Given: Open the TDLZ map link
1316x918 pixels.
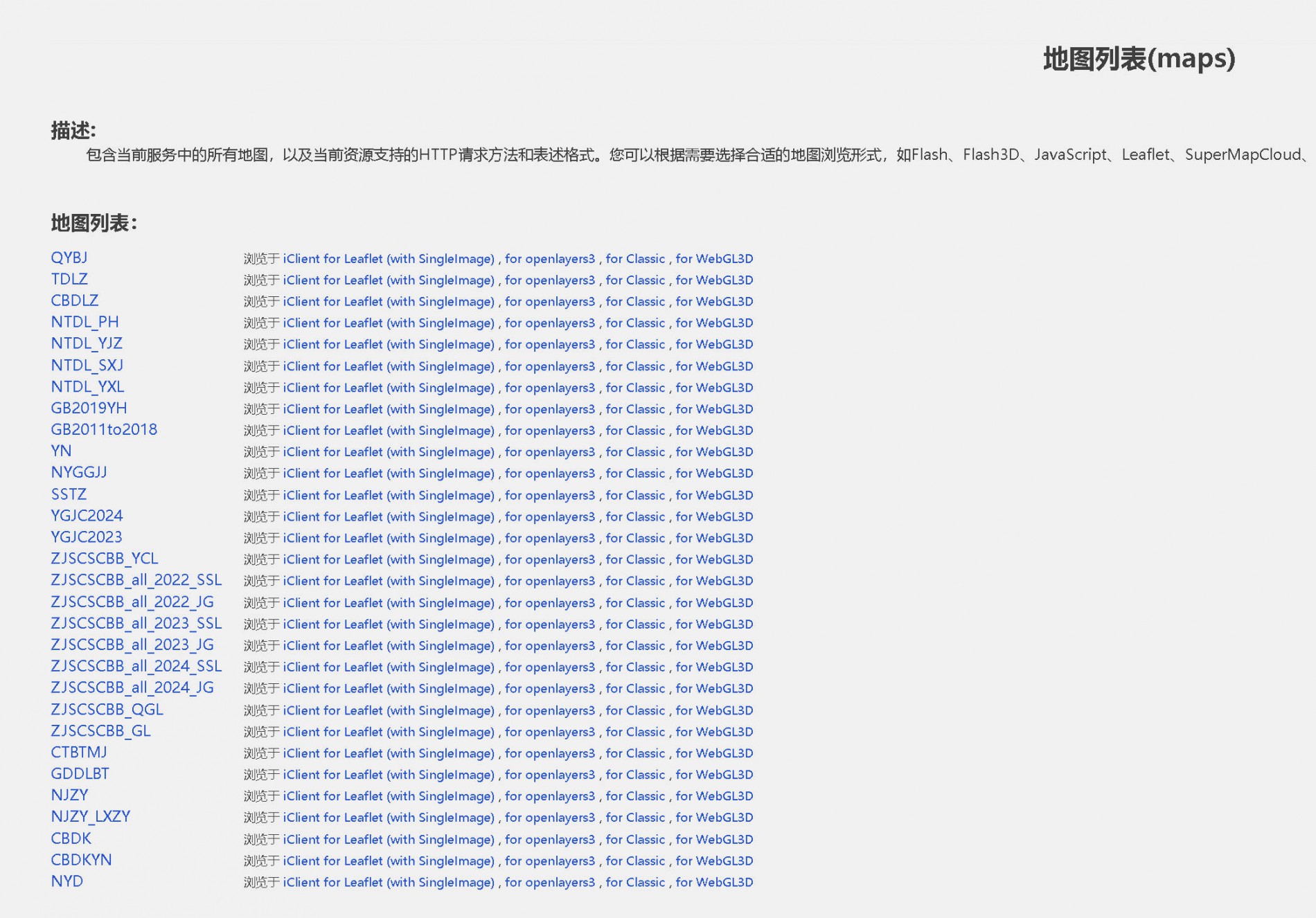Looking at the screenshot, I should coord(69,279).
